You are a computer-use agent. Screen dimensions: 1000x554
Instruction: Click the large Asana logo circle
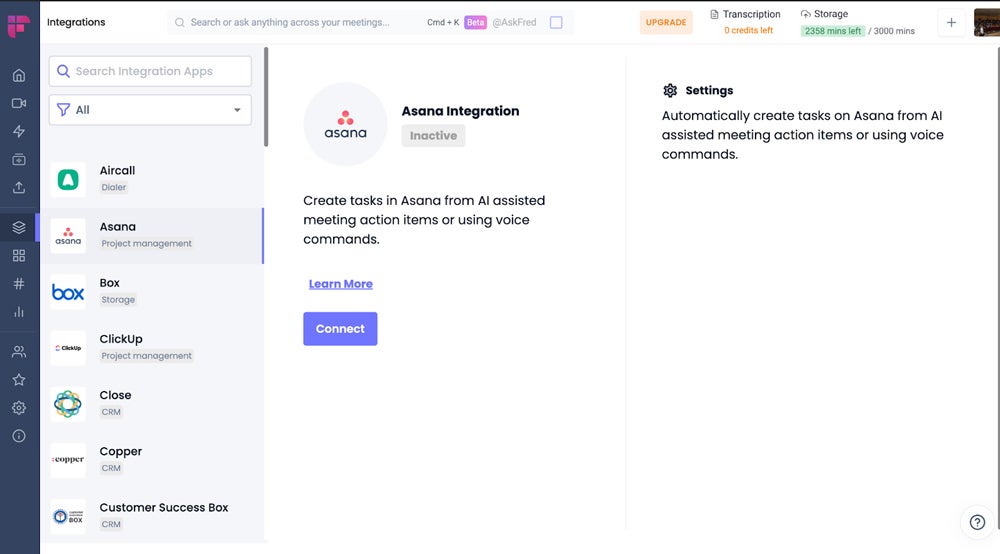(x=345, y=124)
